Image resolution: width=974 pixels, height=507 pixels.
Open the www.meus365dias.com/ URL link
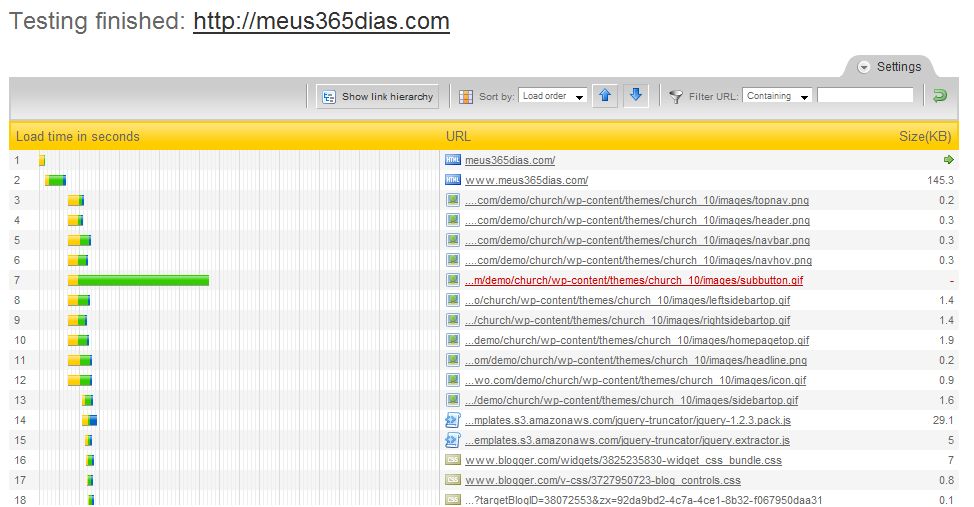point(526,180)
